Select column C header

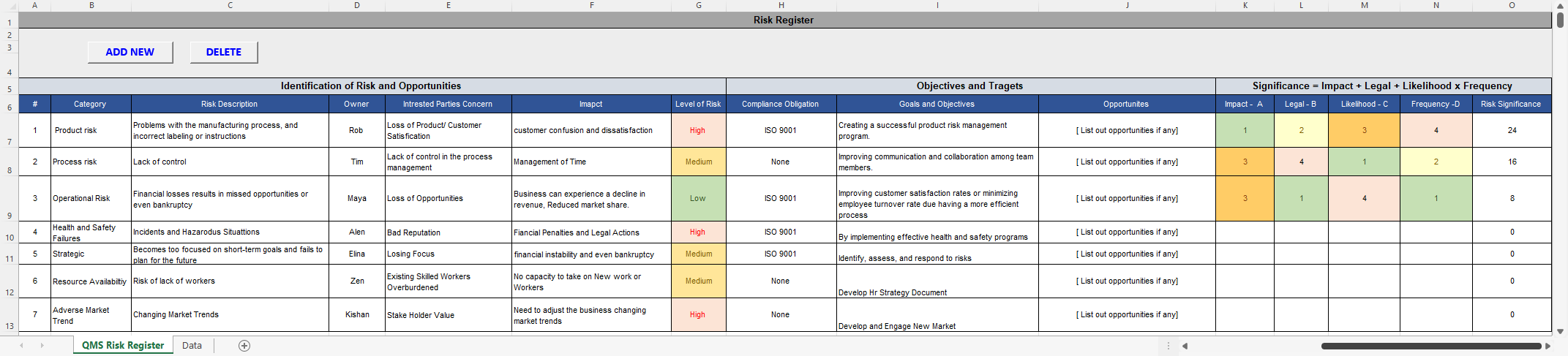tap(230, 5)
